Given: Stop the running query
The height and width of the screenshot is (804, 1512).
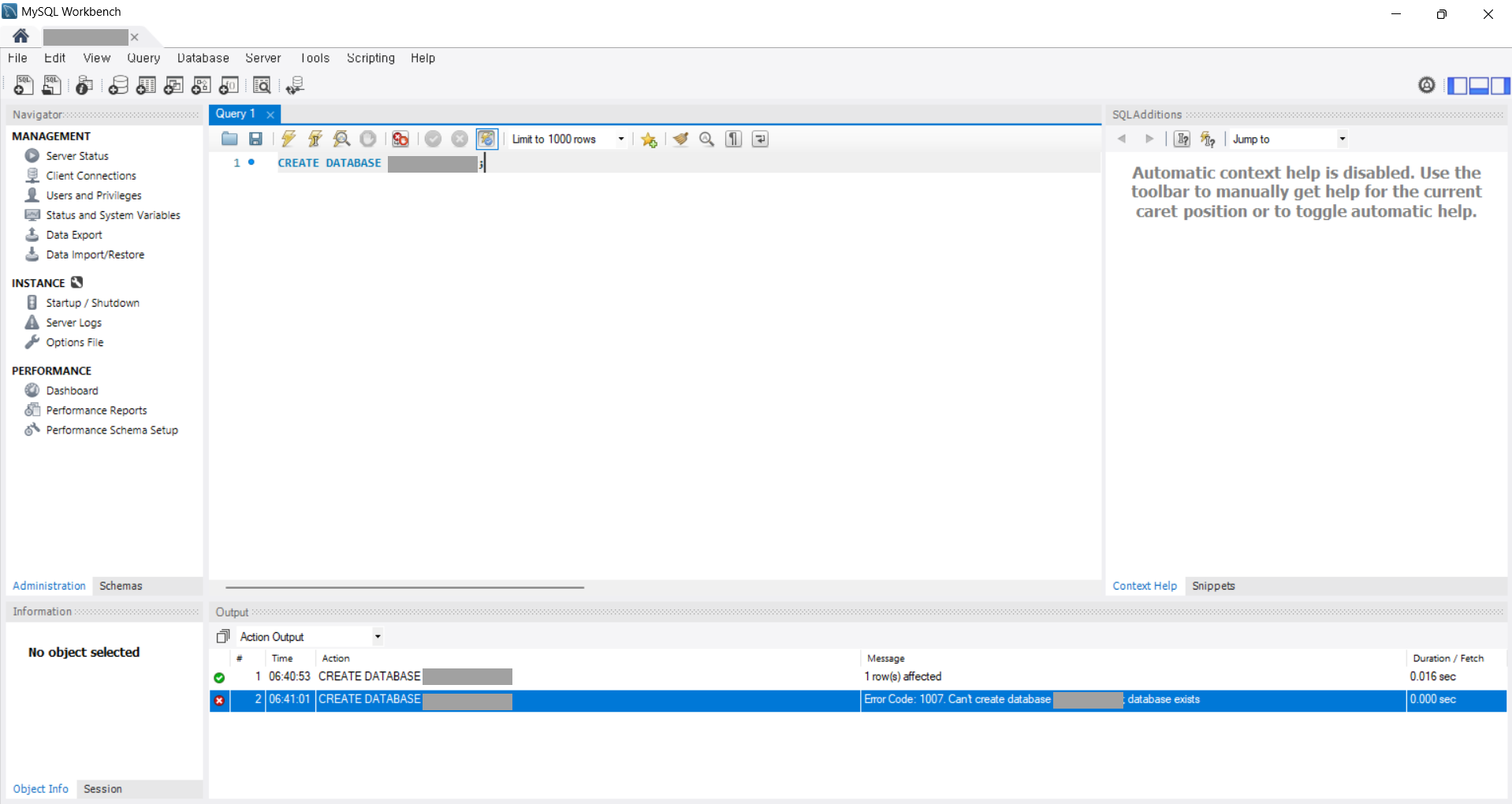Looking at the screenshot, I should 368,140.
